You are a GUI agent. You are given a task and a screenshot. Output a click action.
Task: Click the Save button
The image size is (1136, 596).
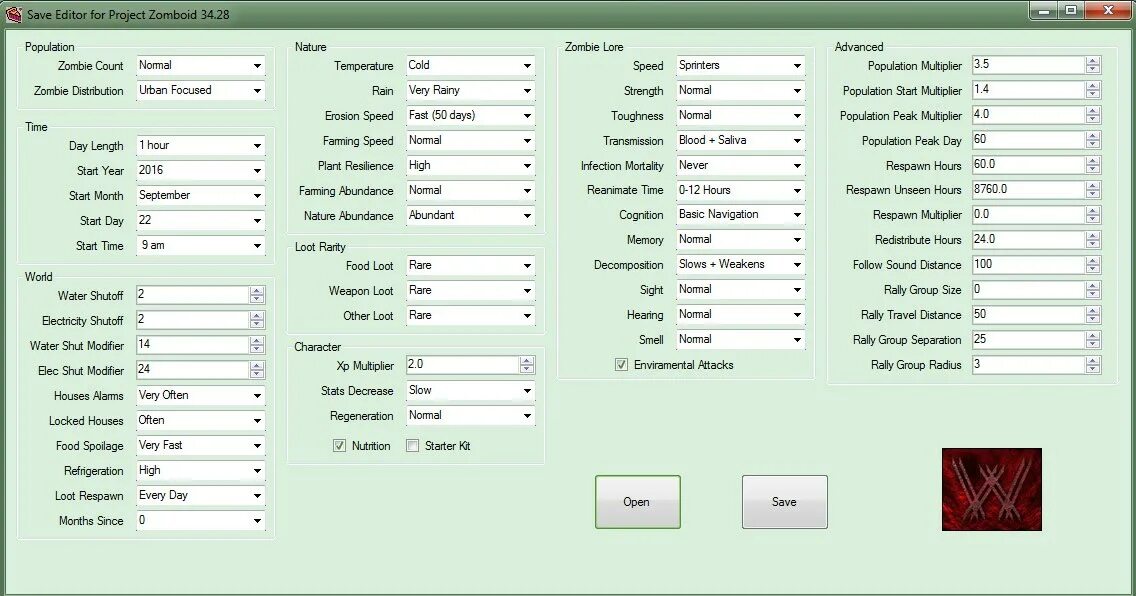tap(785, 502)
